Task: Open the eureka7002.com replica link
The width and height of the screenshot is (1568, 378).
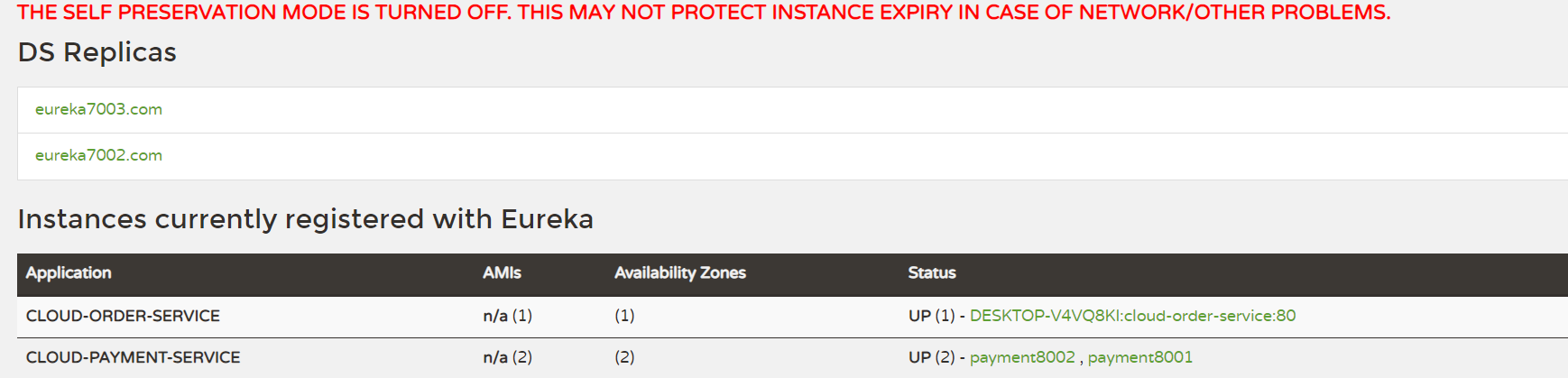Action: (x=98, y=155)
